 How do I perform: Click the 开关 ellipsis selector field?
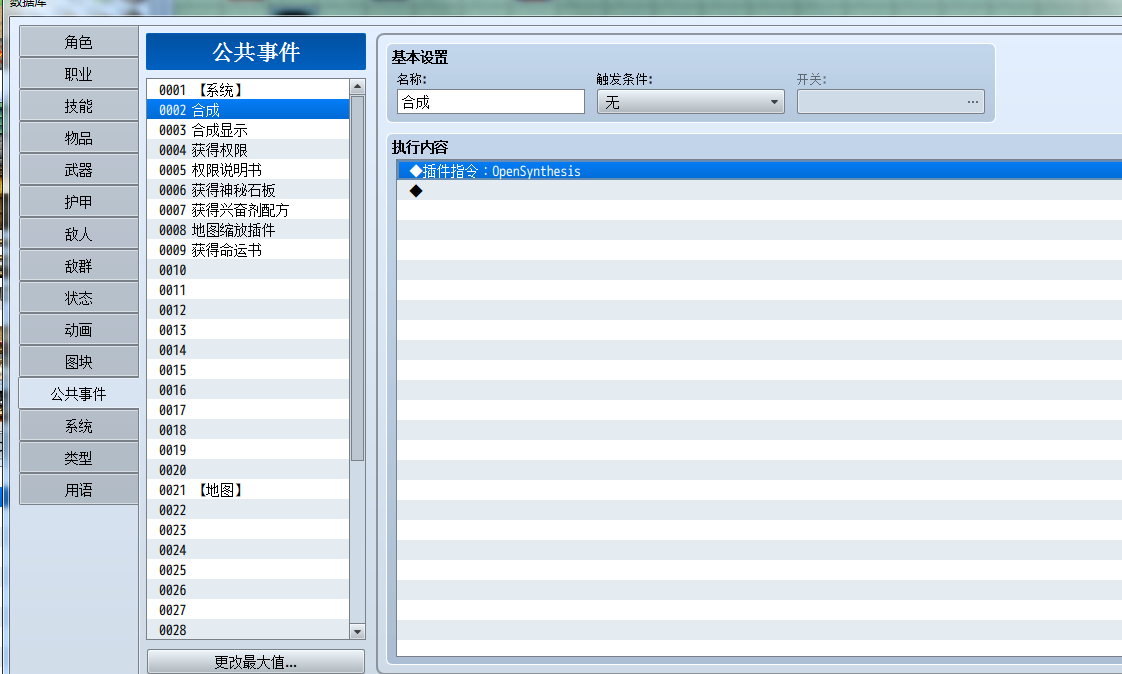pyautogui.click(x=891, y=102)
